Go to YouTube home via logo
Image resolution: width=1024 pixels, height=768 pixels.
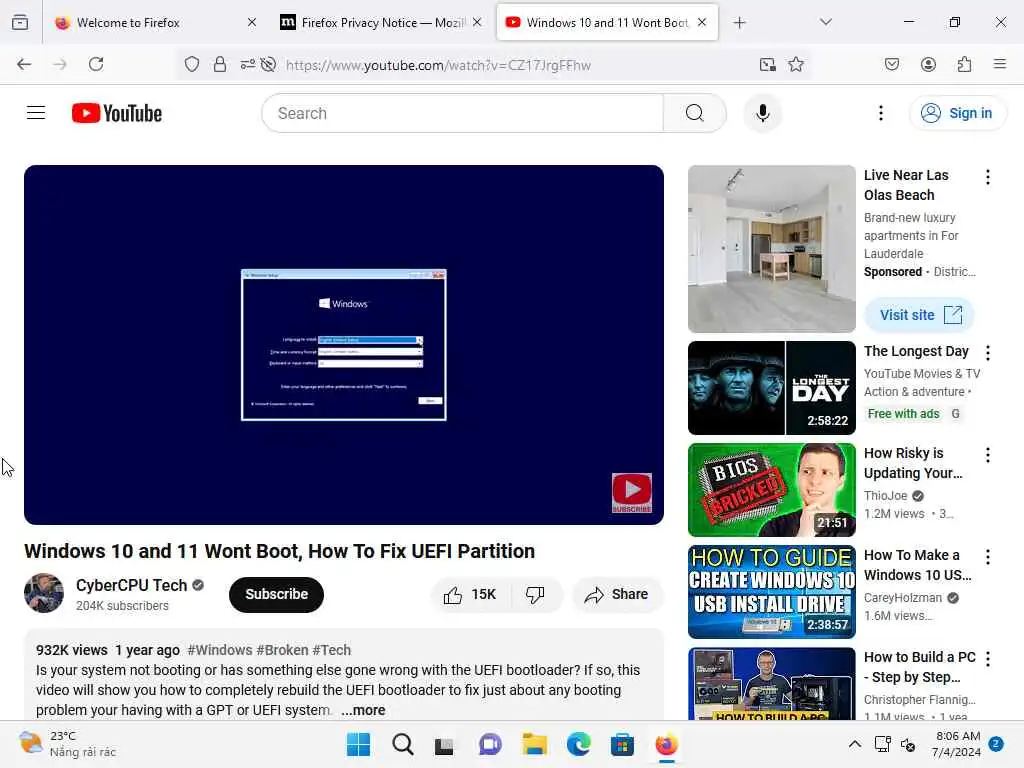click(117, 113)
